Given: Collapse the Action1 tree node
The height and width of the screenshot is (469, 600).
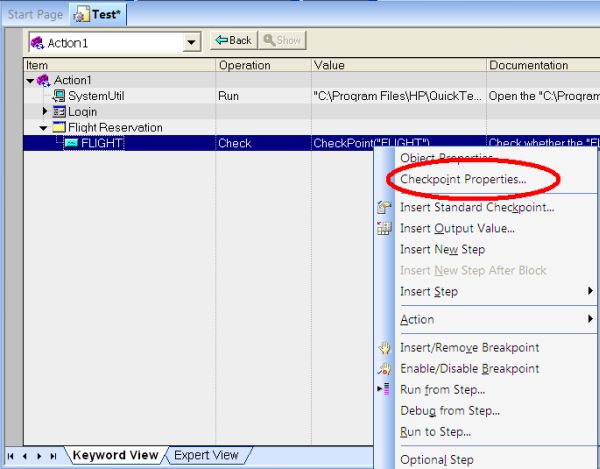Looking at the screenshot, I should pyautogui.click(x=30, y=81).
